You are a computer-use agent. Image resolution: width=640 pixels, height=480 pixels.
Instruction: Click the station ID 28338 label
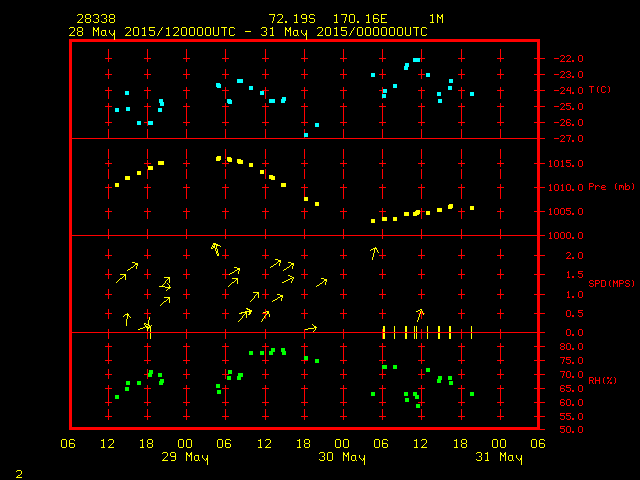tap(95, 19)
